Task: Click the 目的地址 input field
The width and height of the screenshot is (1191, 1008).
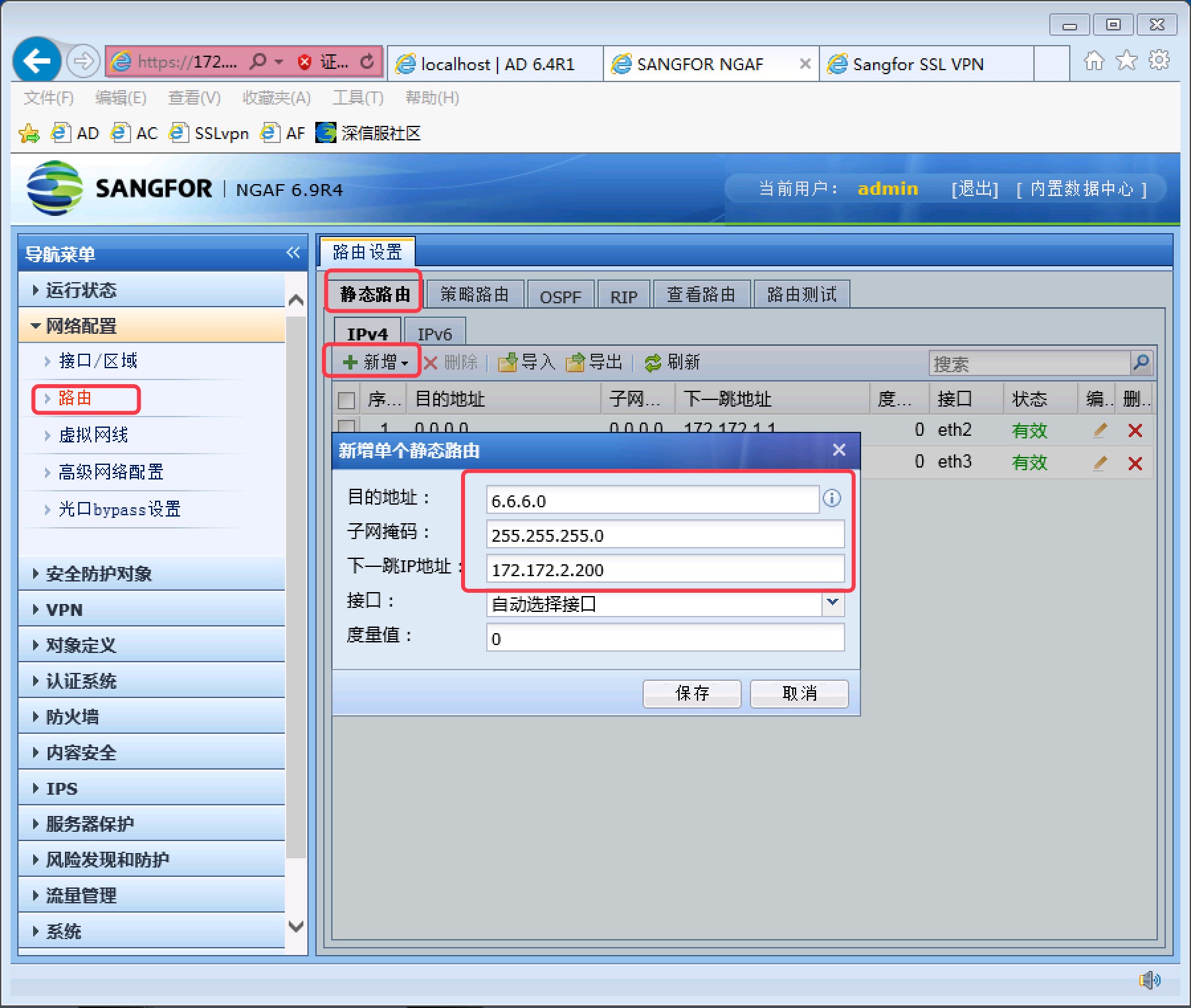Action: 652,500
